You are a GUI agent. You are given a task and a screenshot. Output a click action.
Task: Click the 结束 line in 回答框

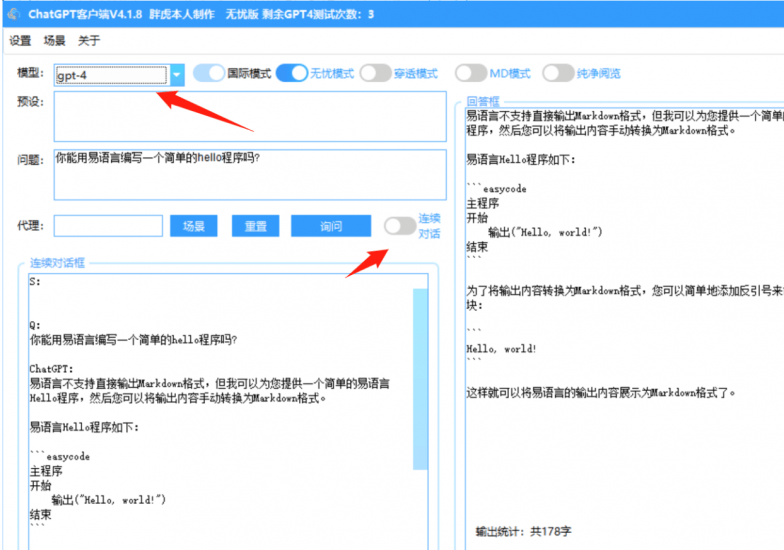(477, 247)
